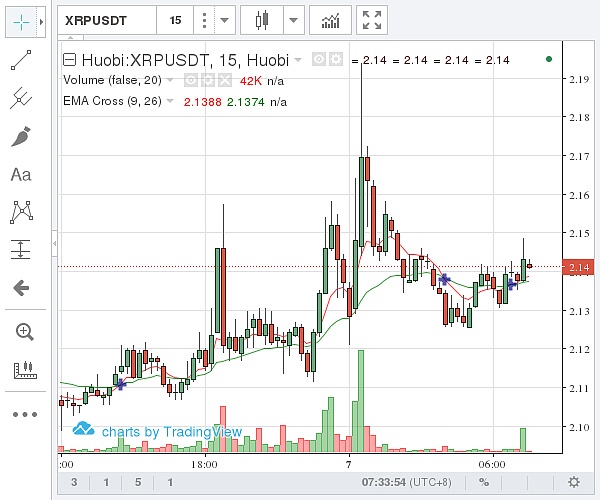Open Volume indicator settings gear

coord(208,80)
